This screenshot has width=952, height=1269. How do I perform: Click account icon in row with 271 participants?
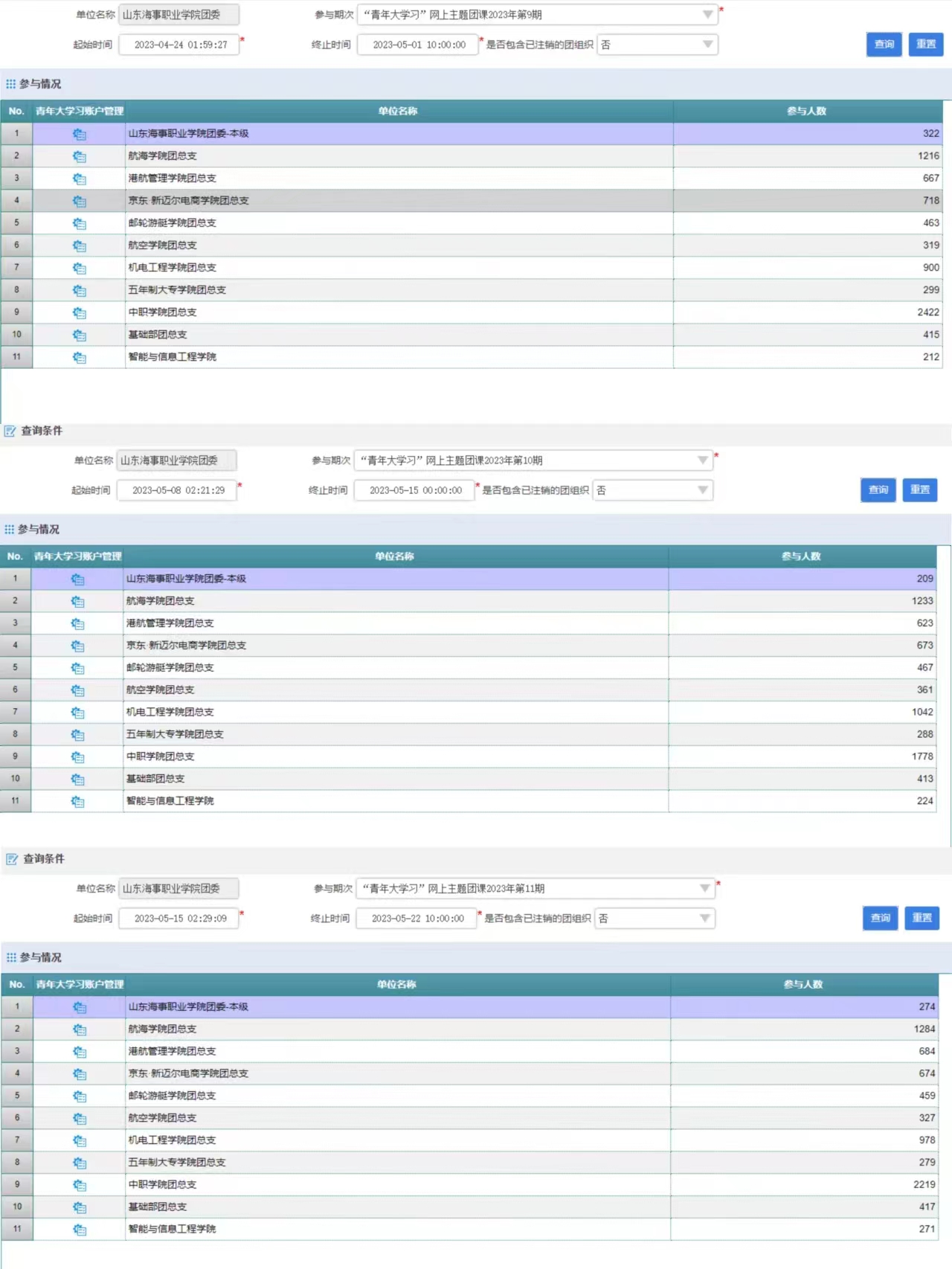tap(80, 1230)
